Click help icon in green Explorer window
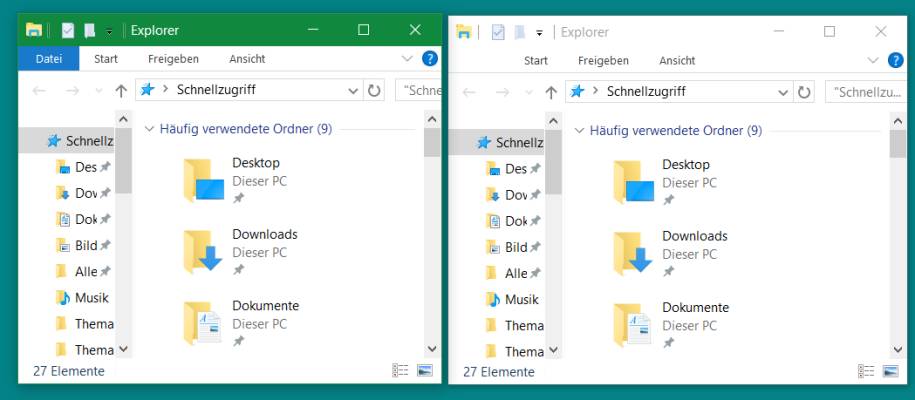This screenshot has width=915, height=400. 429,58
